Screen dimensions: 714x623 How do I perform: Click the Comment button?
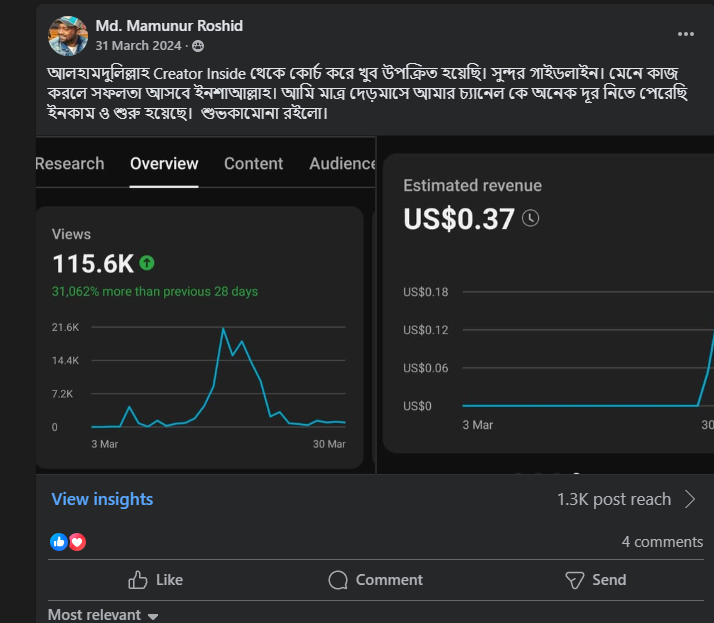pyautogui.click(x=375, y=580)
